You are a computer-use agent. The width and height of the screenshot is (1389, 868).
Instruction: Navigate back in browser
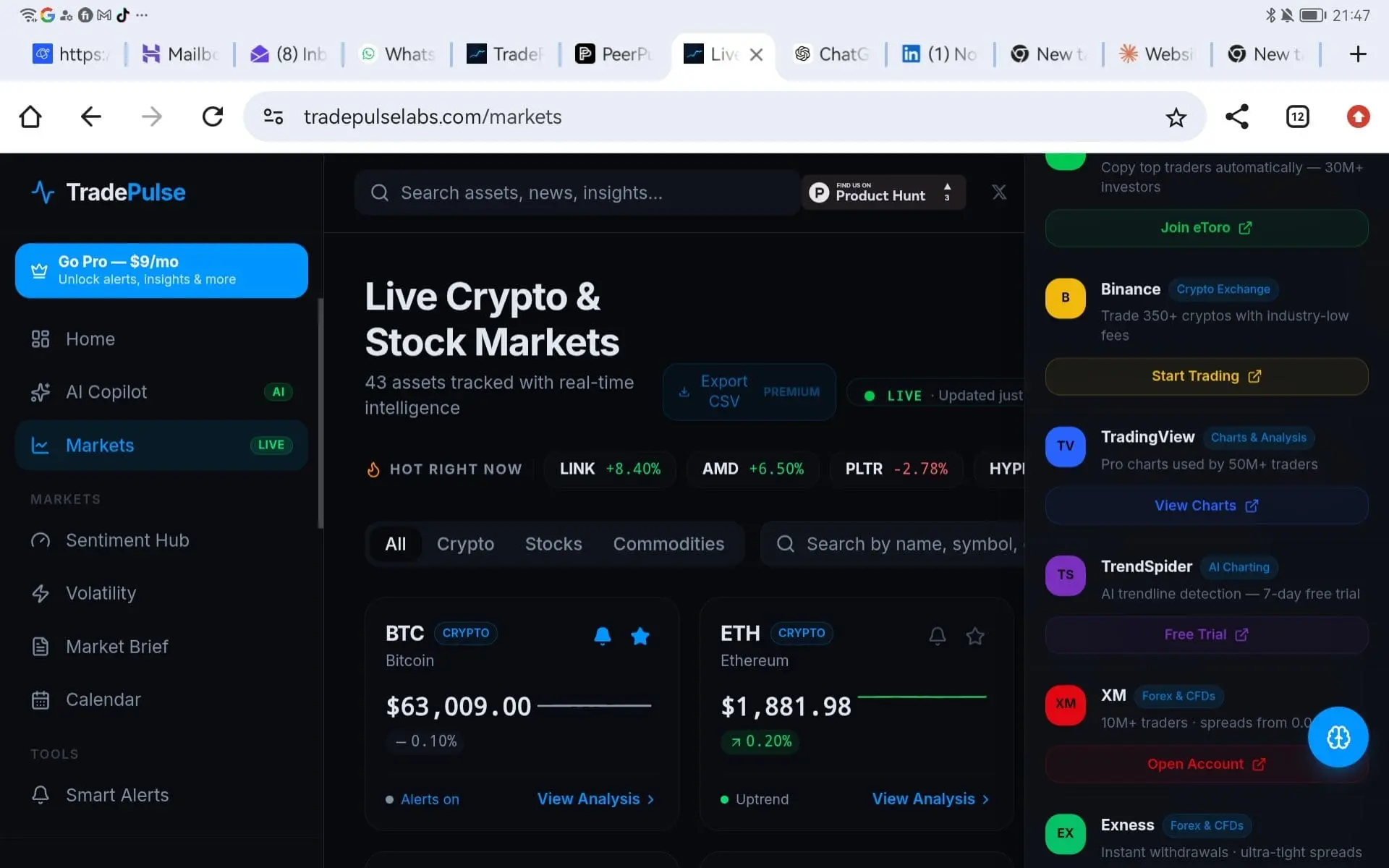(x=90, y=116)
